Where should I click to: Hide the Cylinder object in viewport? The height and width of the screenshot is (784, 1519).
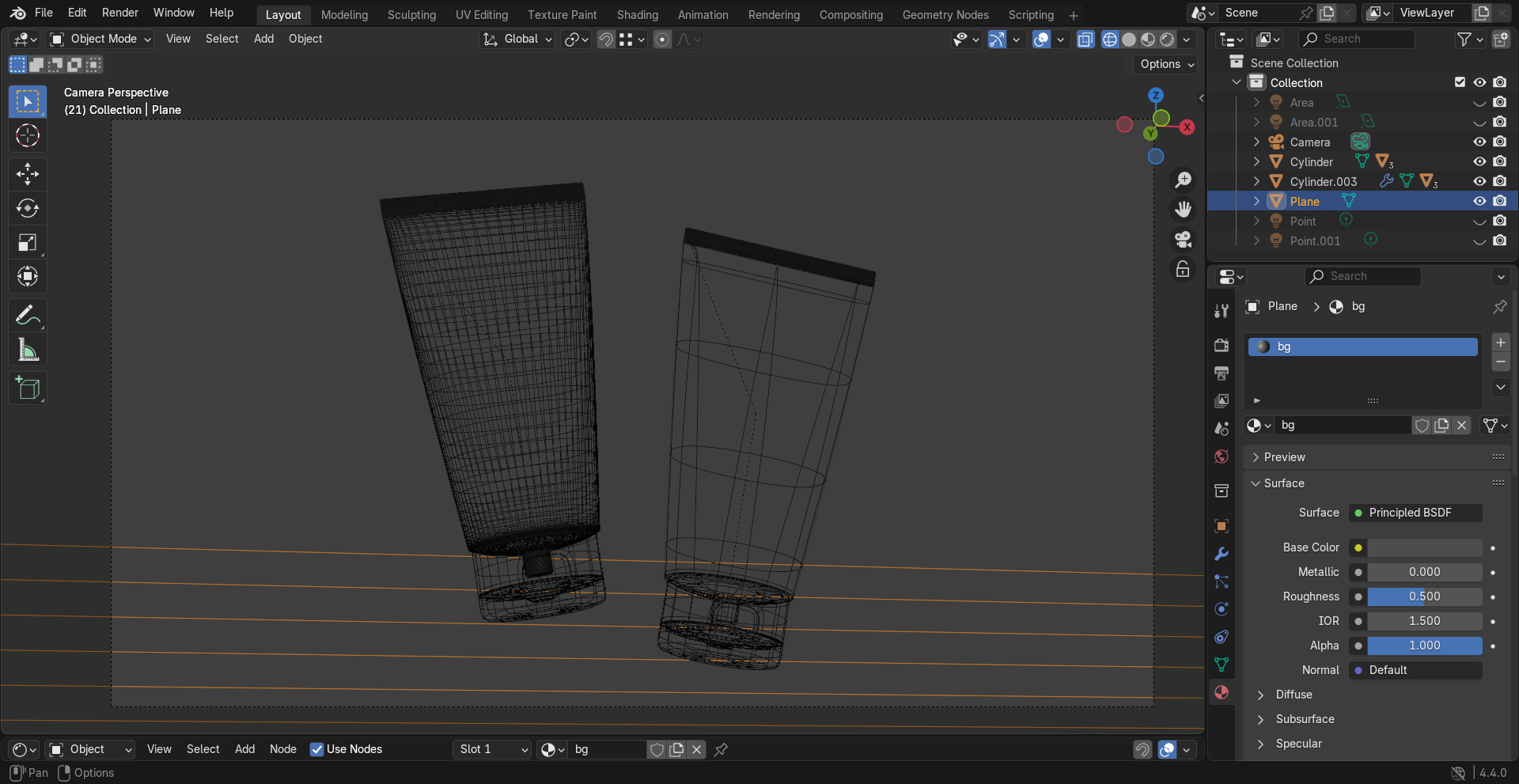(x=1479, y=161)
